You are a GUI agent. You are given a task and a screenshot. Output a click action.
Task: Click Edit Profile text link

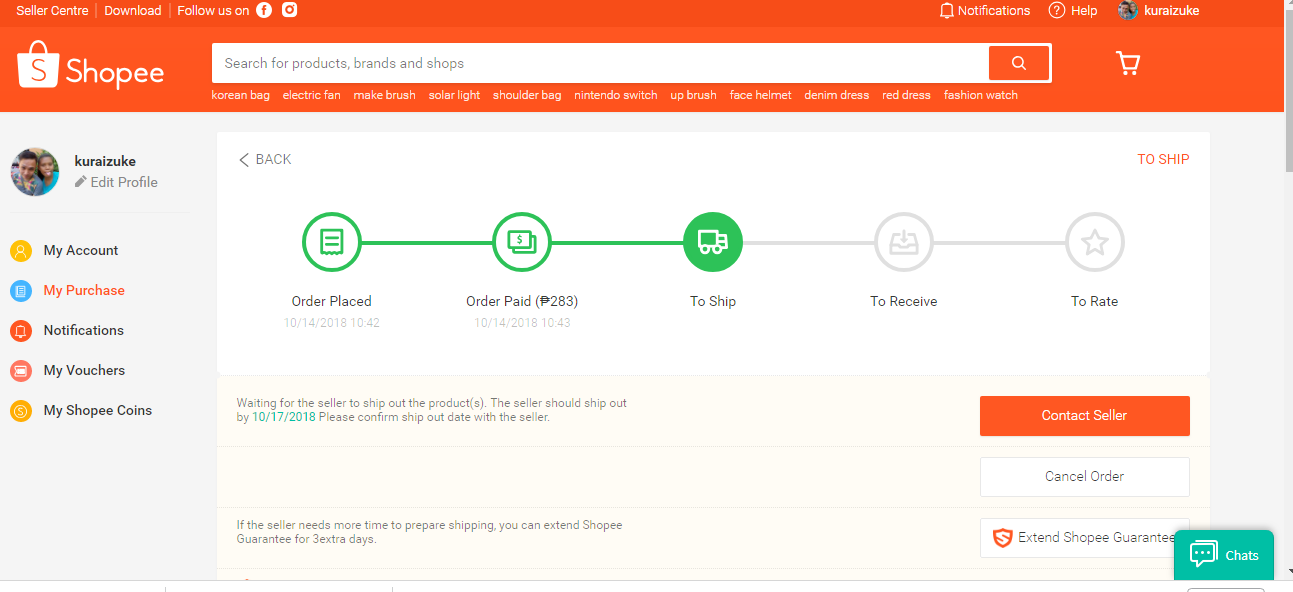tap(124, 182)
